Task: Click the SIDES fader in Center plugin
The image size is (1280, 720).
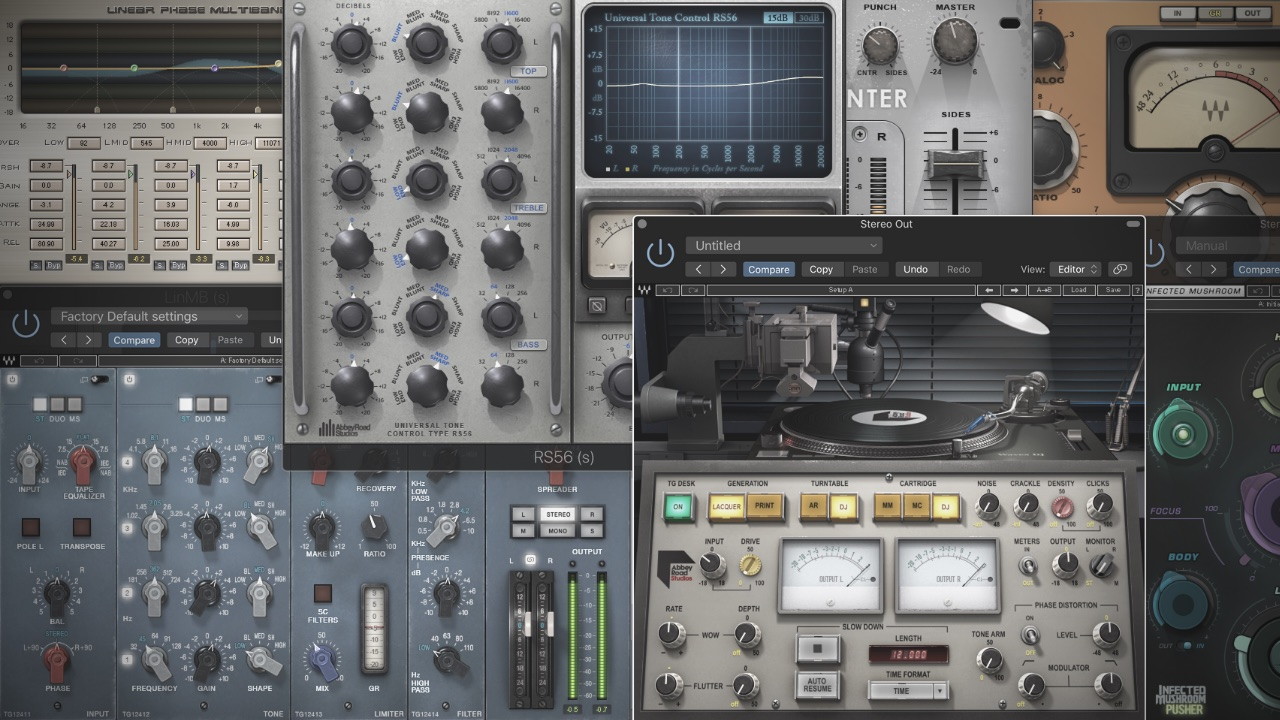Action: click(955, 164)
